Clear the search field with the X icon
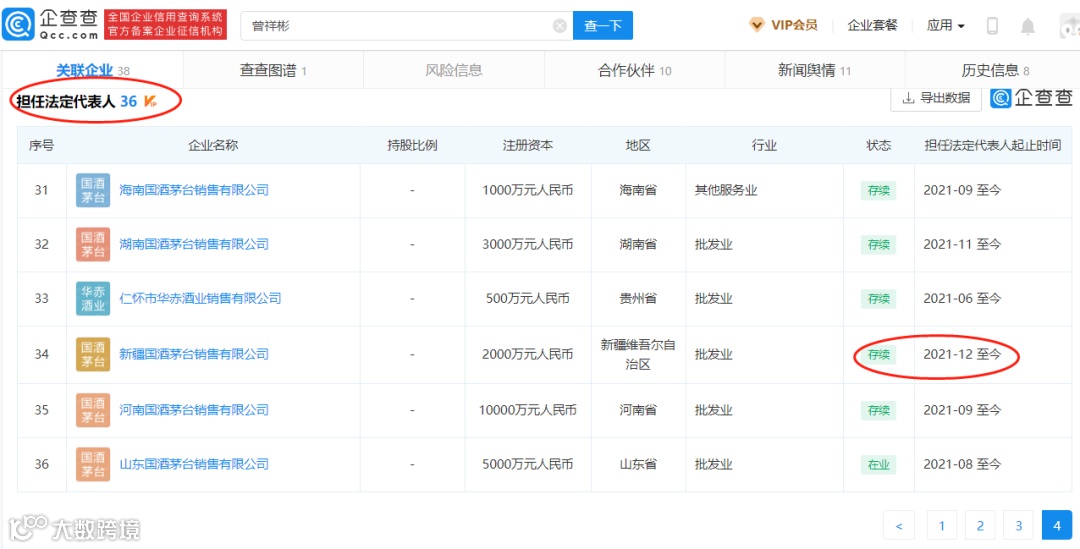The height and width of the screenshot is (549, 1080). 560,25
